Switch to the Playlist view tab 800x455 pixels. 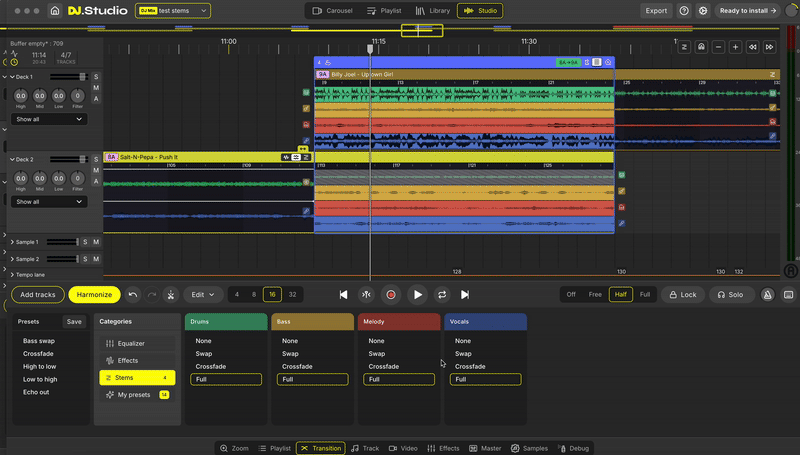coord(384,11)
